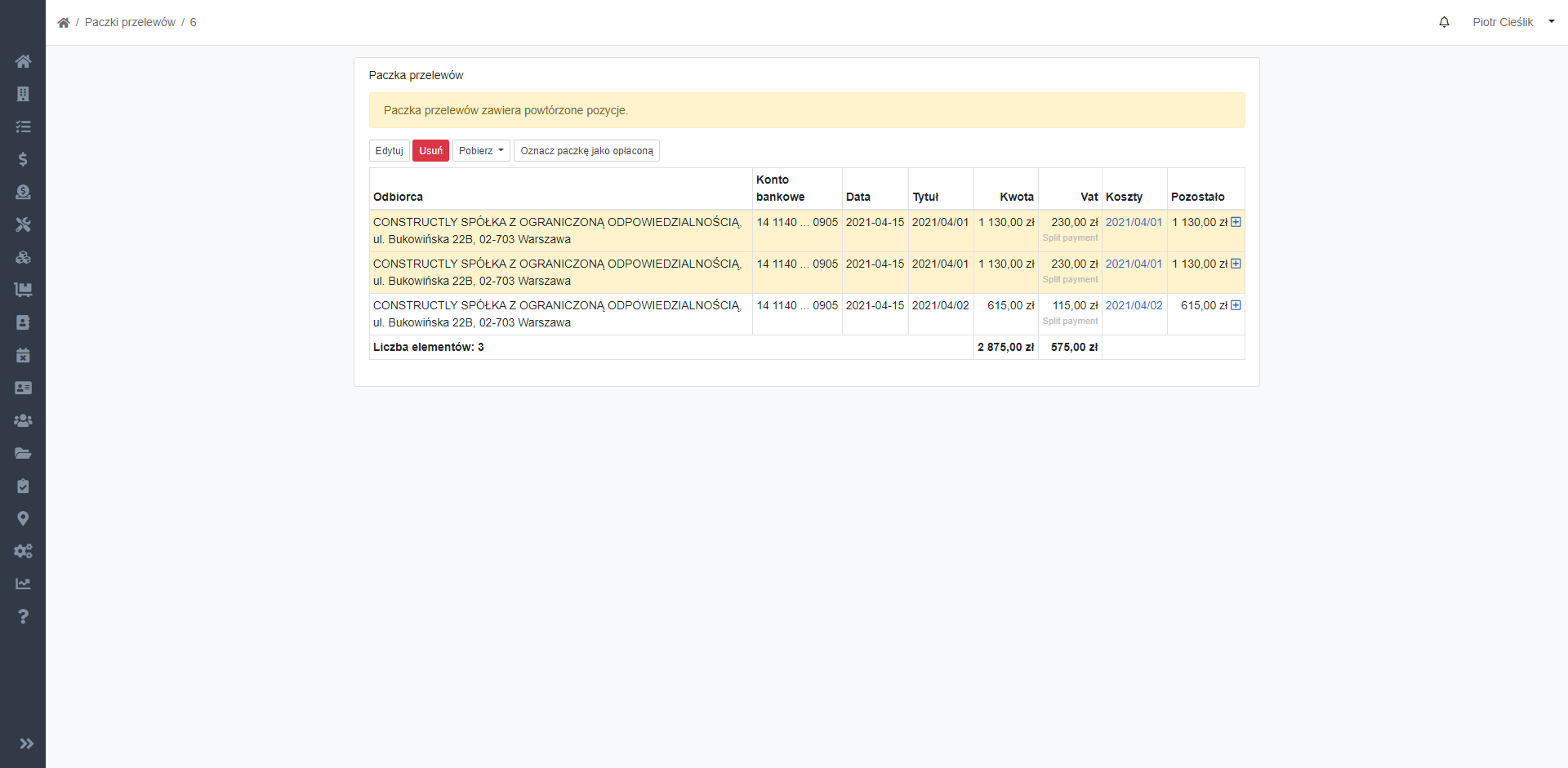Click the notification bell icon
1568x768 pixels.
(x=1444, y=22)
